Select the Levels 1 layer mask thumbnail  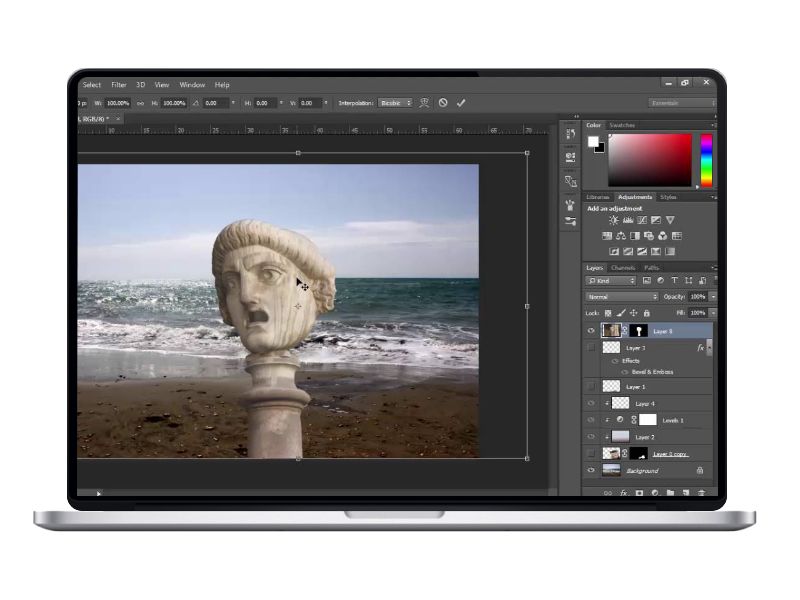click(x=647, y=420)
